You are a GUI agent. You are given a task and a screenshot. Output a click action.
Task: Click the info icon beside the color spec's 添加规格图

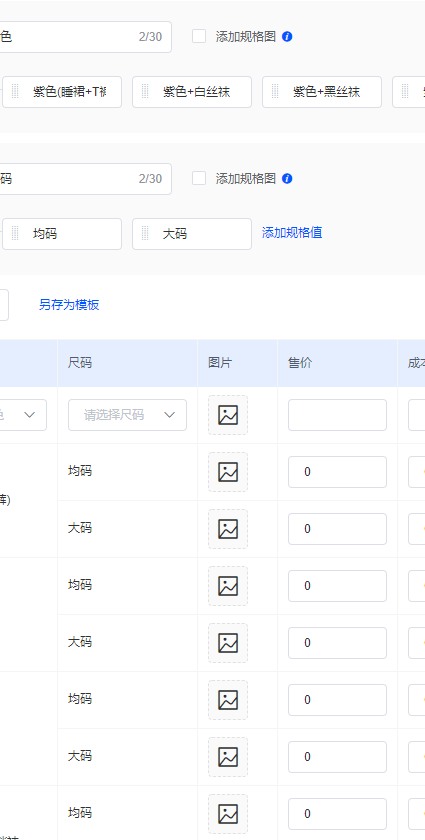pyautogui.click(x=287, y=37)
